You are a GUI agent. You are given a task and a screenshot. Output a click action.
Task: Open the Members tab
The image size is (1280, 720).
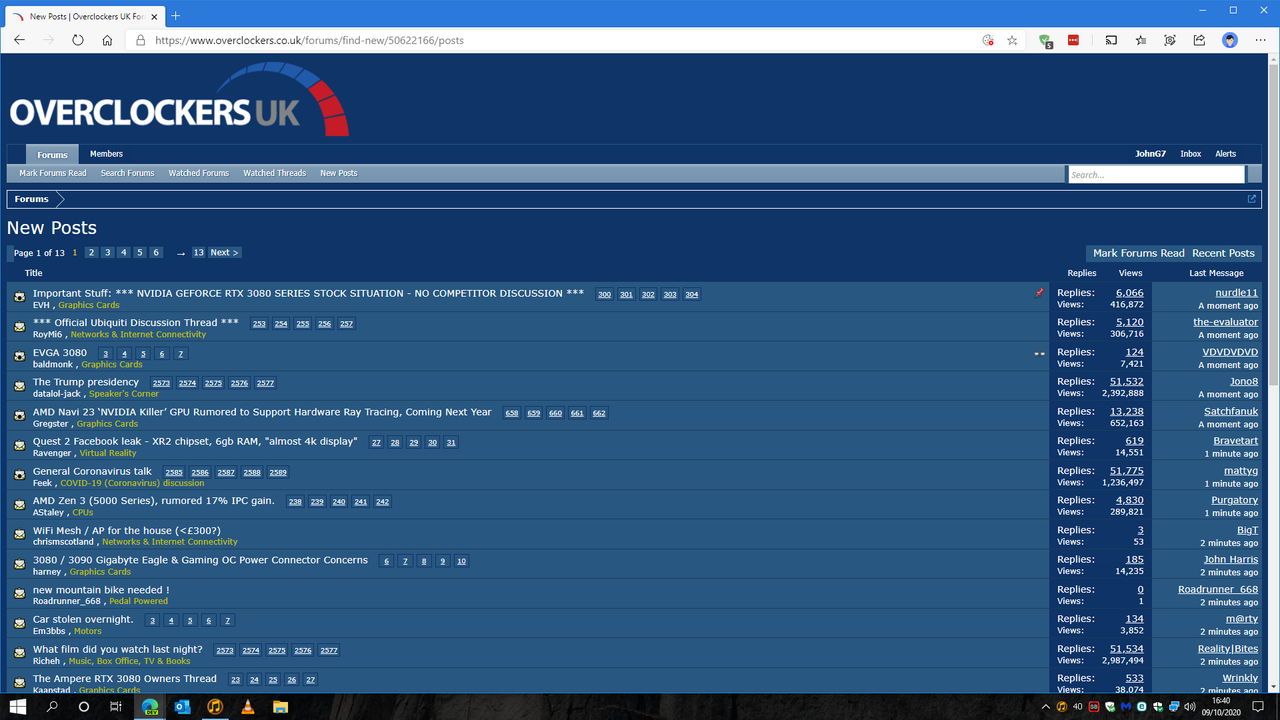(x=106, y=154)
